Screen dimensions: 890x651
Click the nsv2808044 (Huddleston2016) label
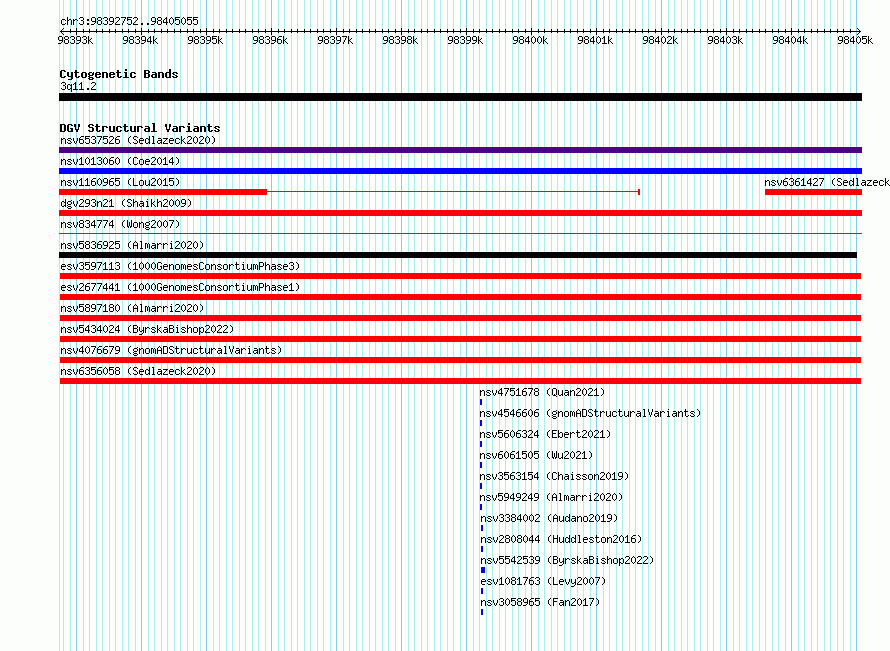[x=561, y=539]
